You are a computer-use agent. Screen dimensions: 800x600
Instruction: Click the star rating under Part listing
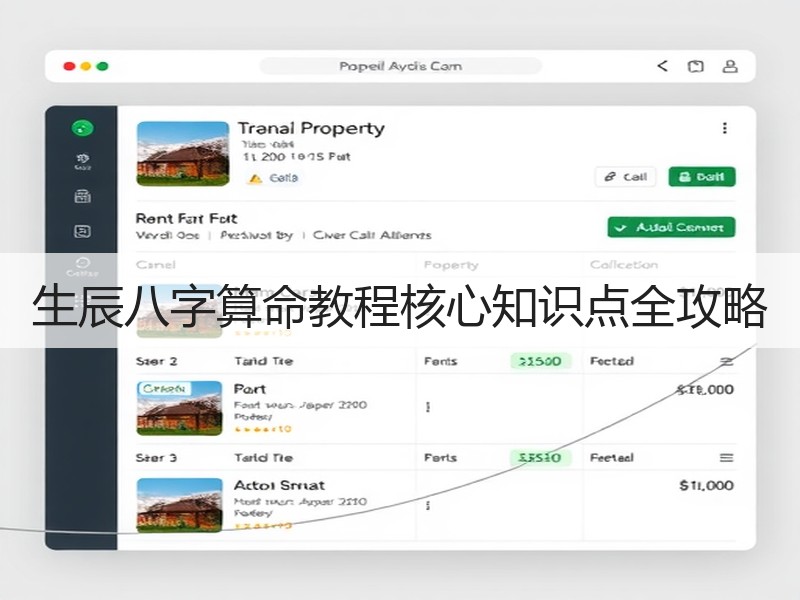click(x=263, y=429)
